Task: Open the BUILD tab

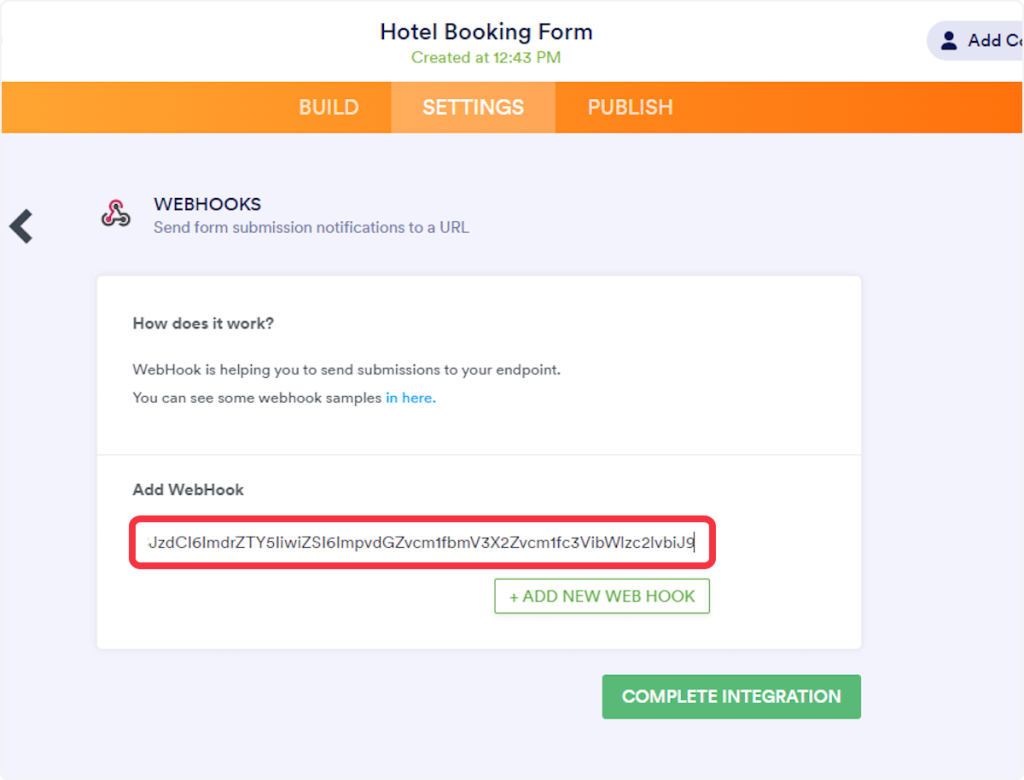Action: click(328, 108)
